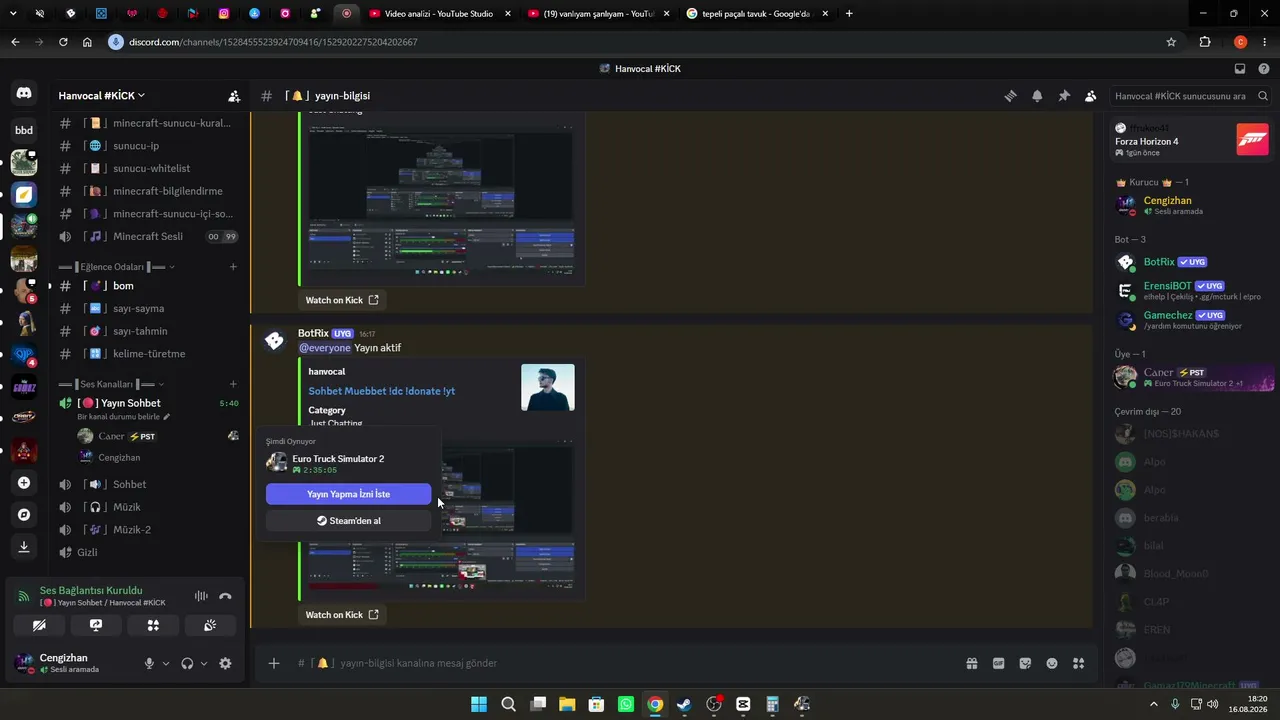
Task: Open user settings gear
Action: 225,663
